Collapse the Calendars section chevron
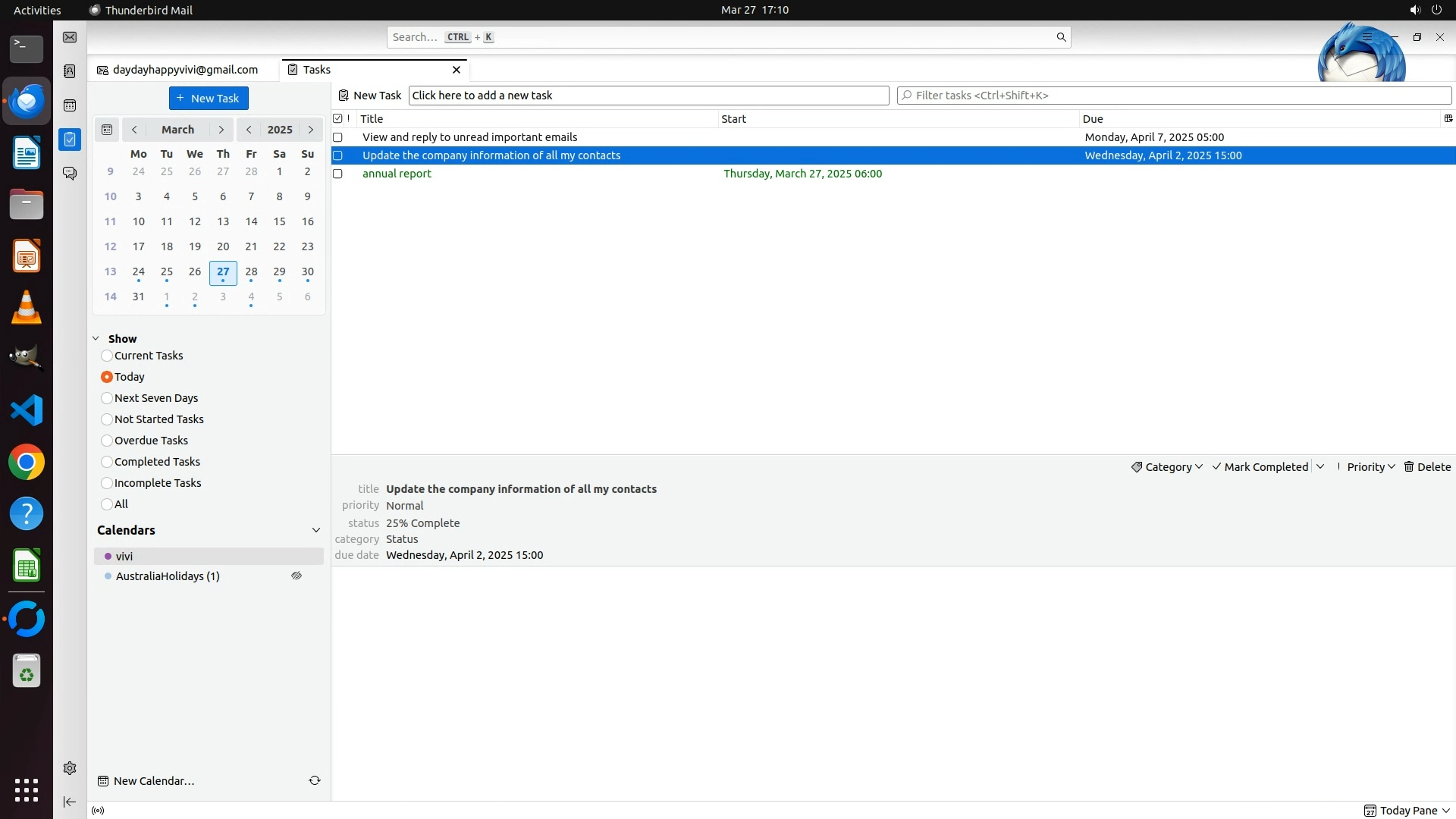 click(316, 530)
